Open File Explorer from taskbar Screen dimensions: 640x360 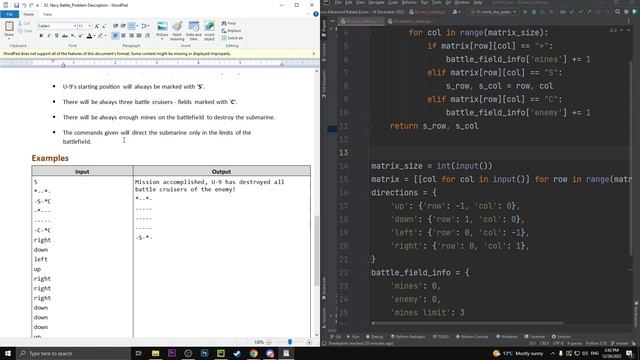click(x=156, y=353)
